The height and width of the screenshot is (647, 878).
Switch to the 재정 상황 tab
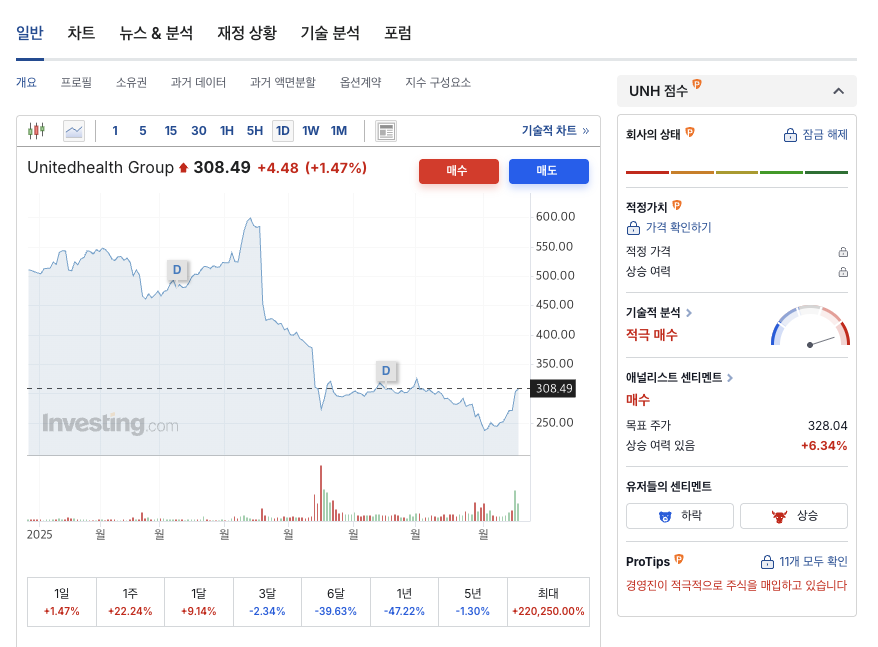coord(246,33)
